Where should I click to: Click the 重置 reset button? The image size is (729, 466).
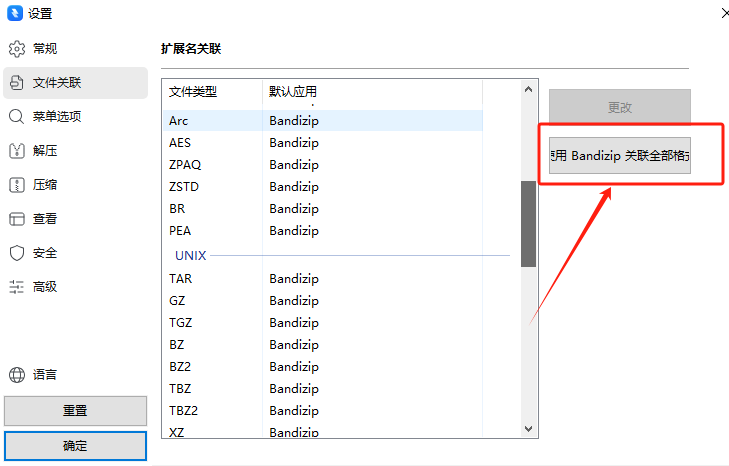coord(75,411)
